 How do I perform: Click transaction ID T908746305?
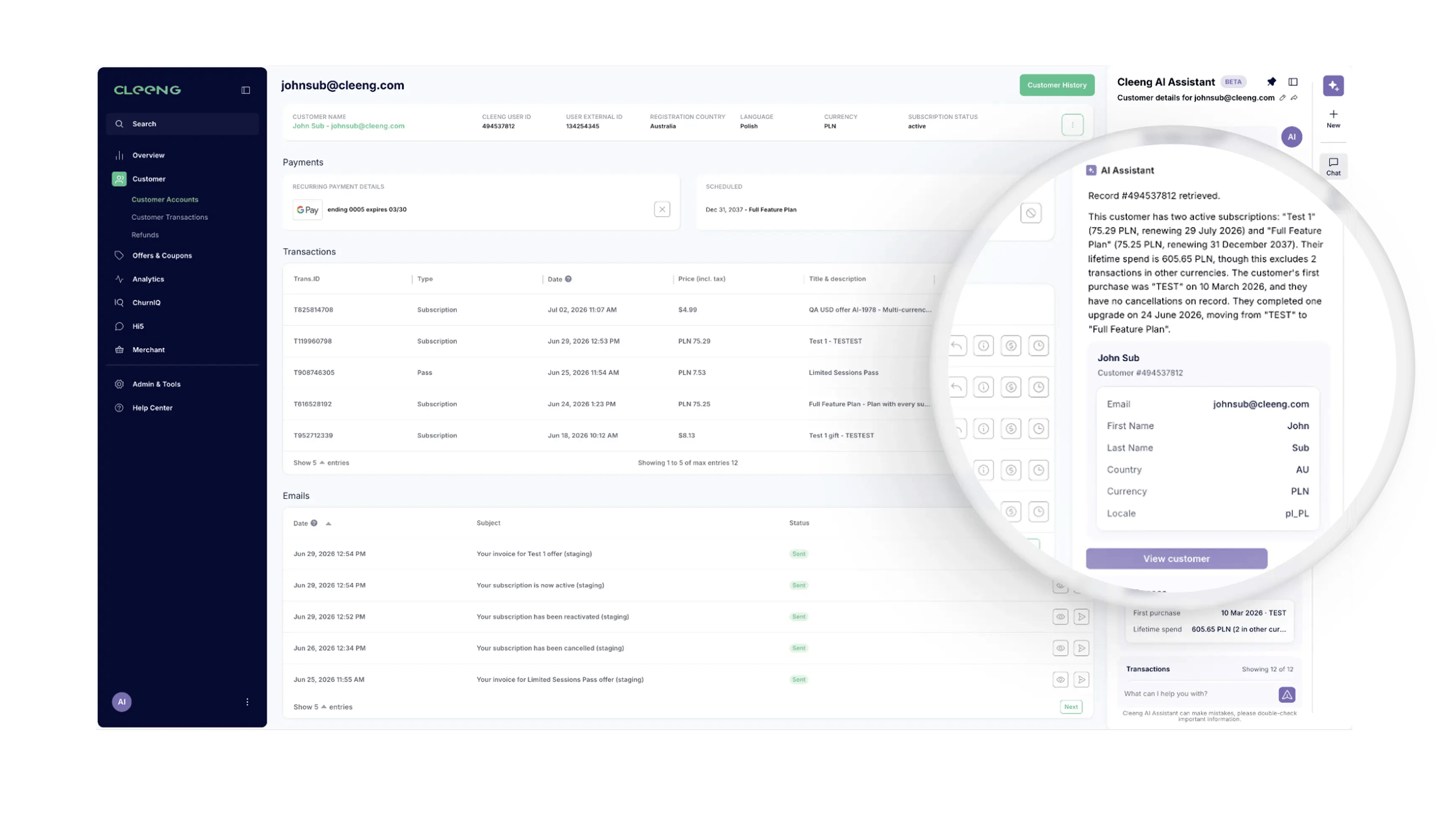[314, 373]
